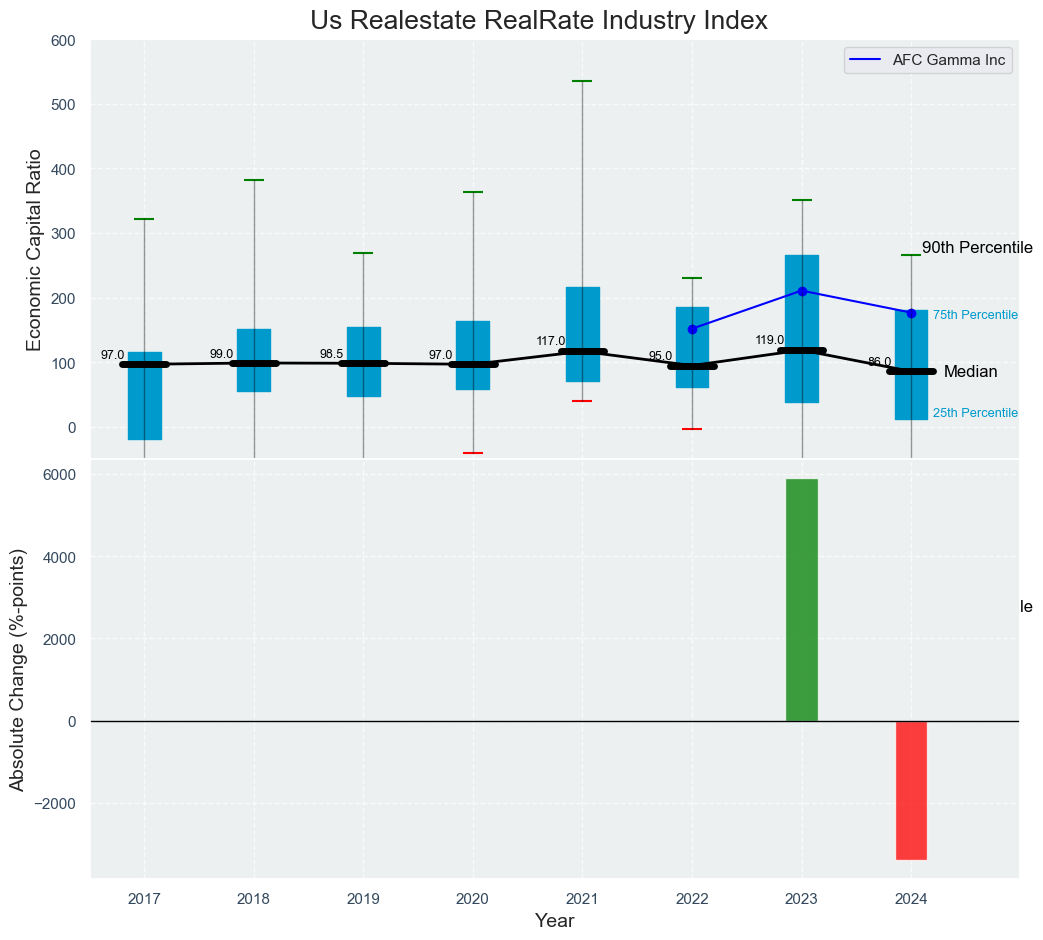Click the chart title text

coord(538,20)
